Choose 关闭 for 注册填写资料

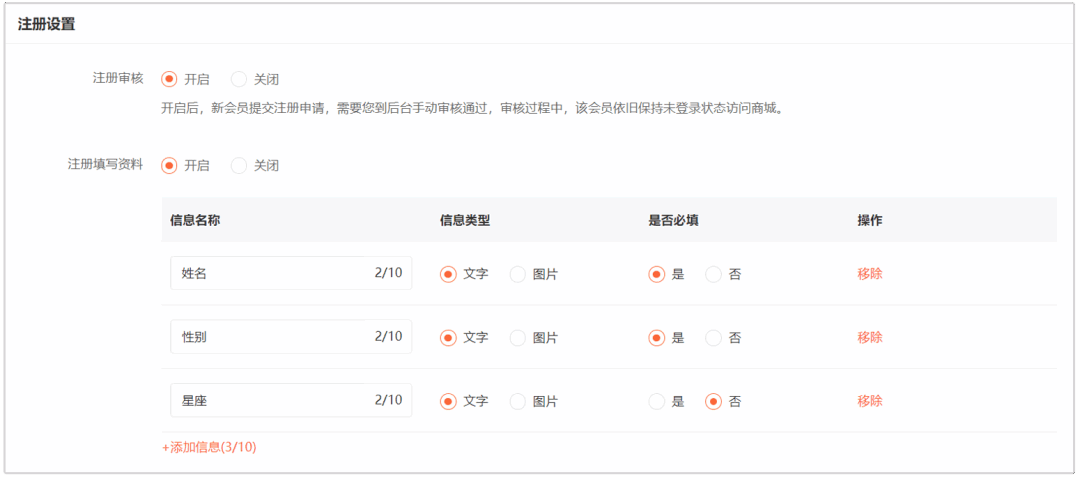[x=239, y=166]
